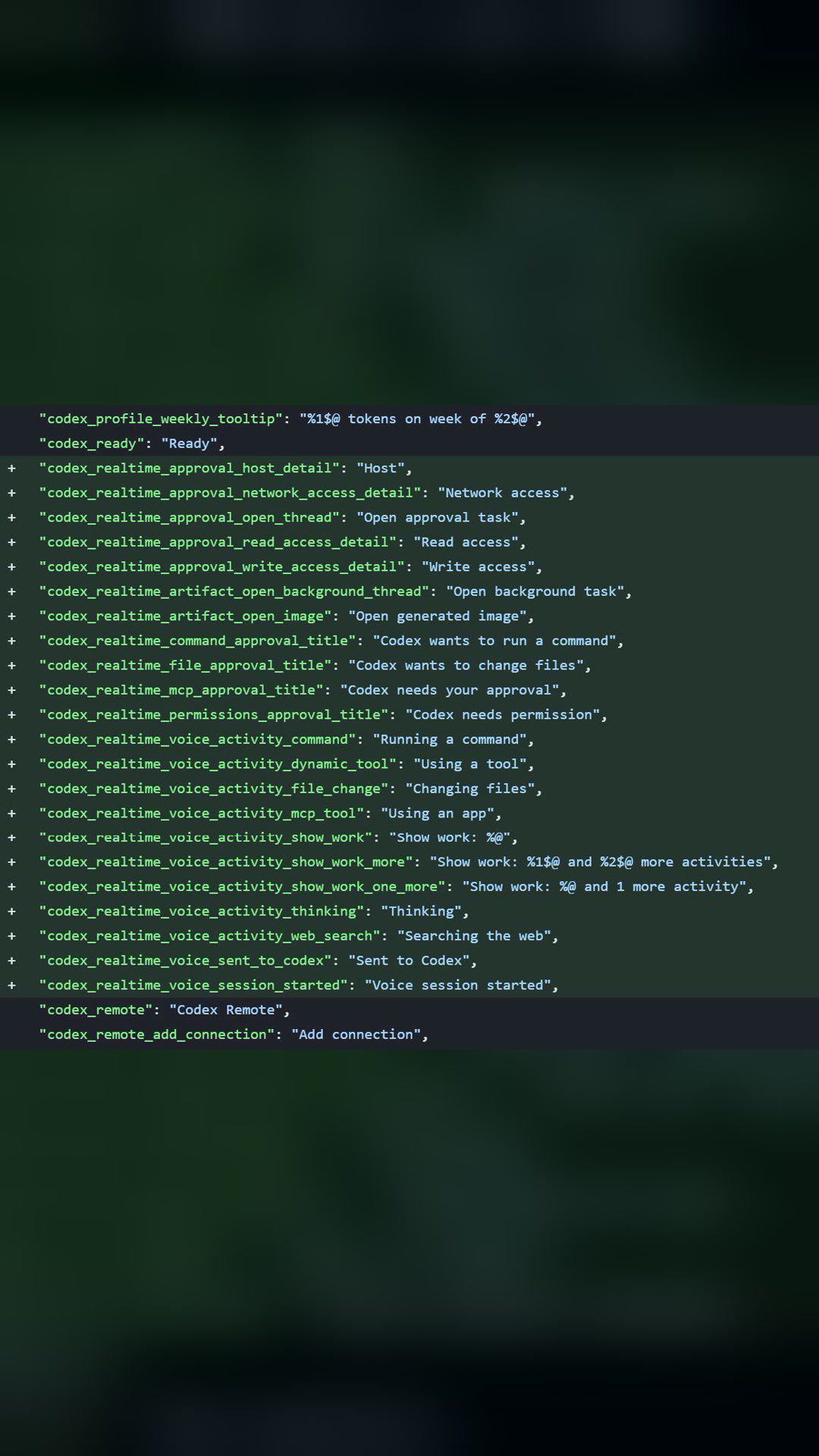
Task: Select the "codex_realtime_artifact_open_image" key
Action: click(x=185, y=616)
